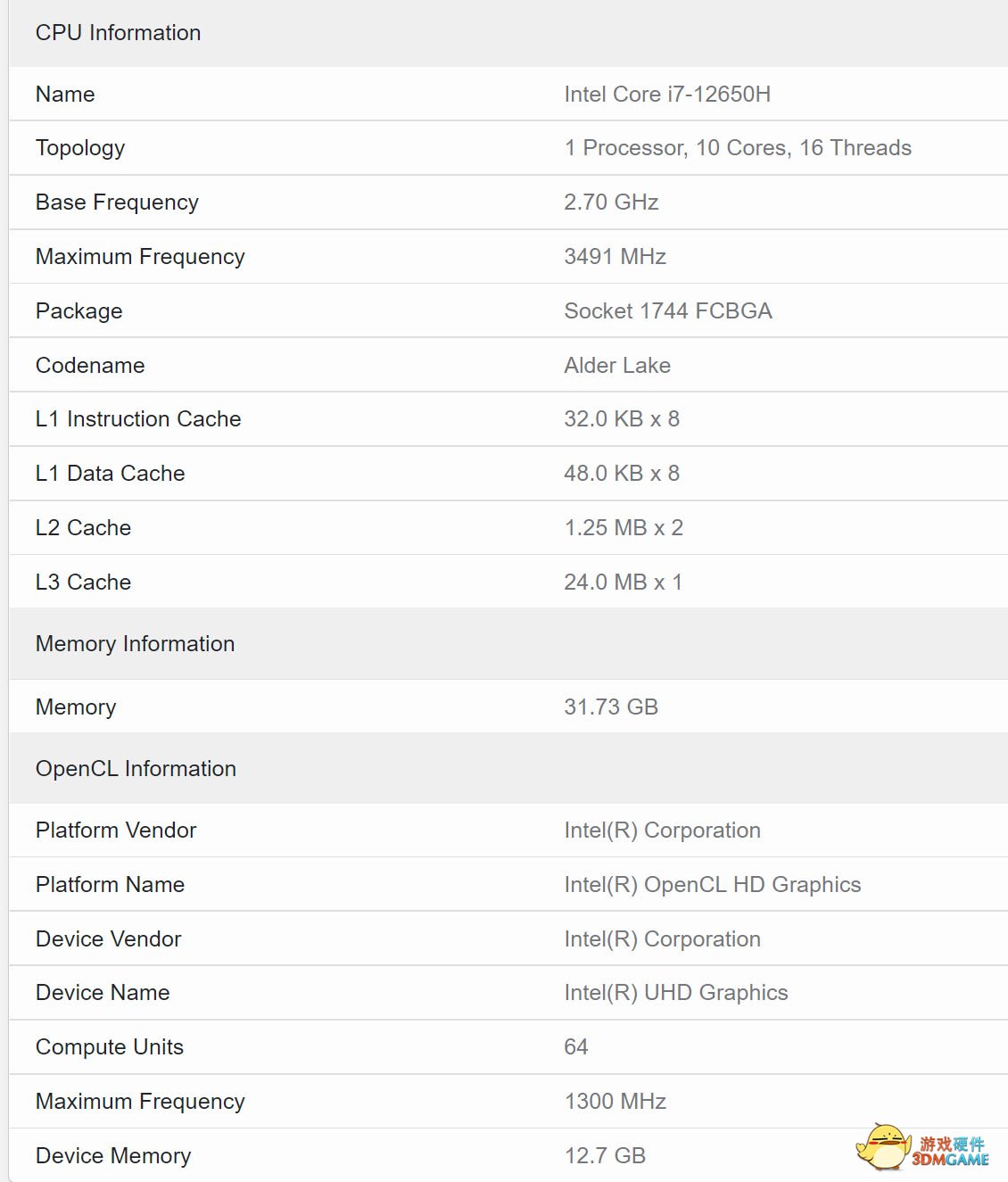
Task: Click the Topology row label
Action: (x=80, y=148)
